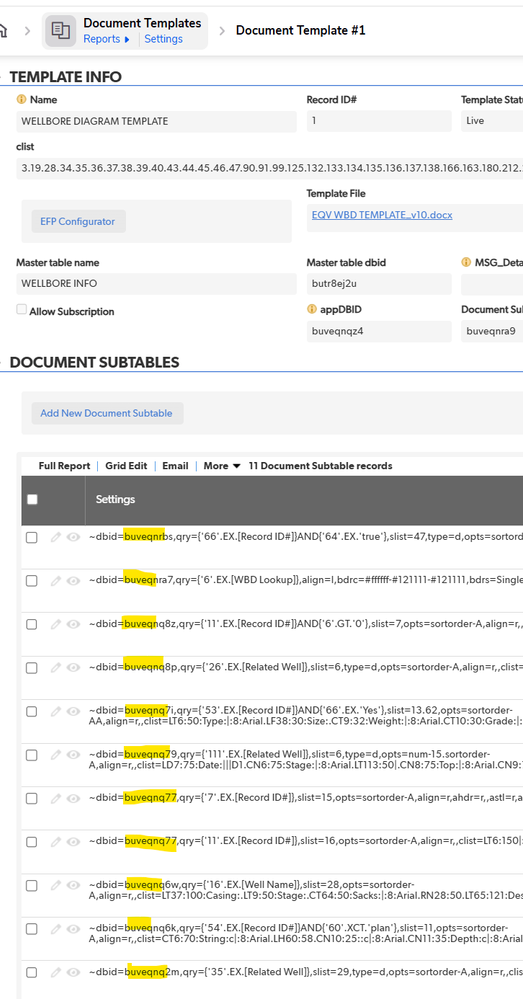
Task: Edit the buveqnq7i subtable row with pencil
Action: pos(56,711)
